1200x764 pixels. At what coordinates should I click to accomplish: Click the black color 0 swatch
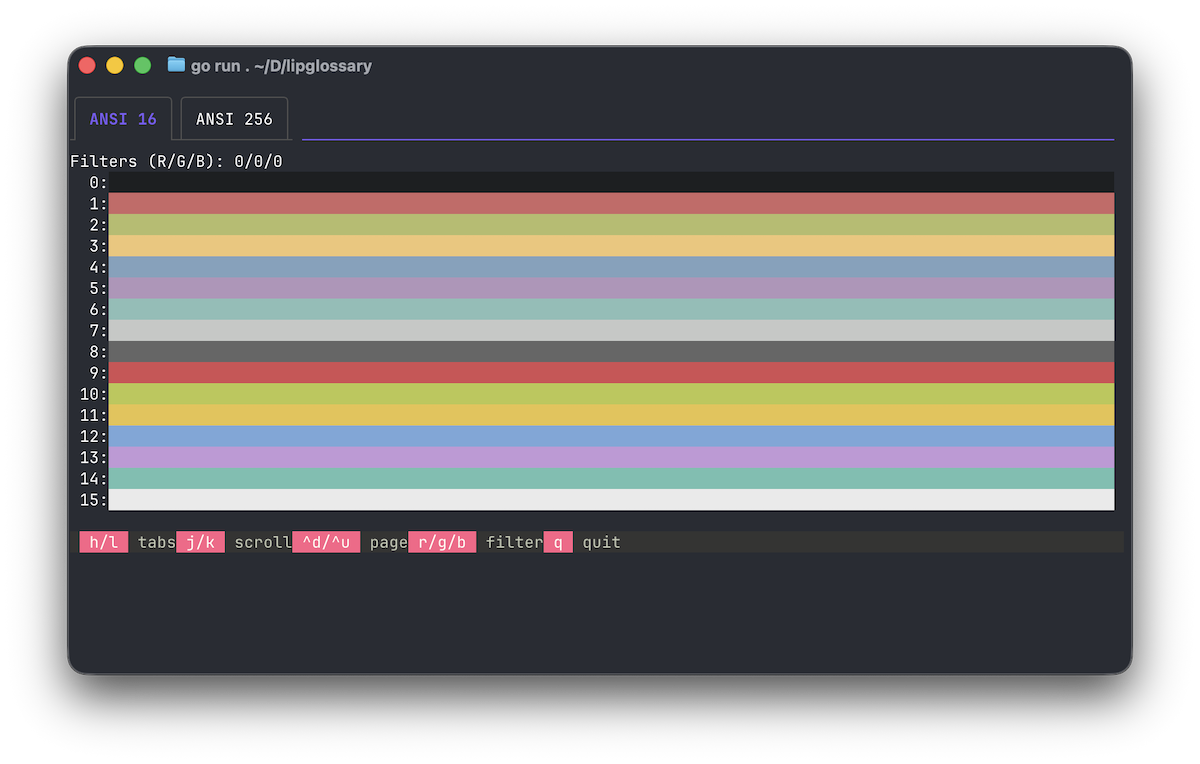610,182
